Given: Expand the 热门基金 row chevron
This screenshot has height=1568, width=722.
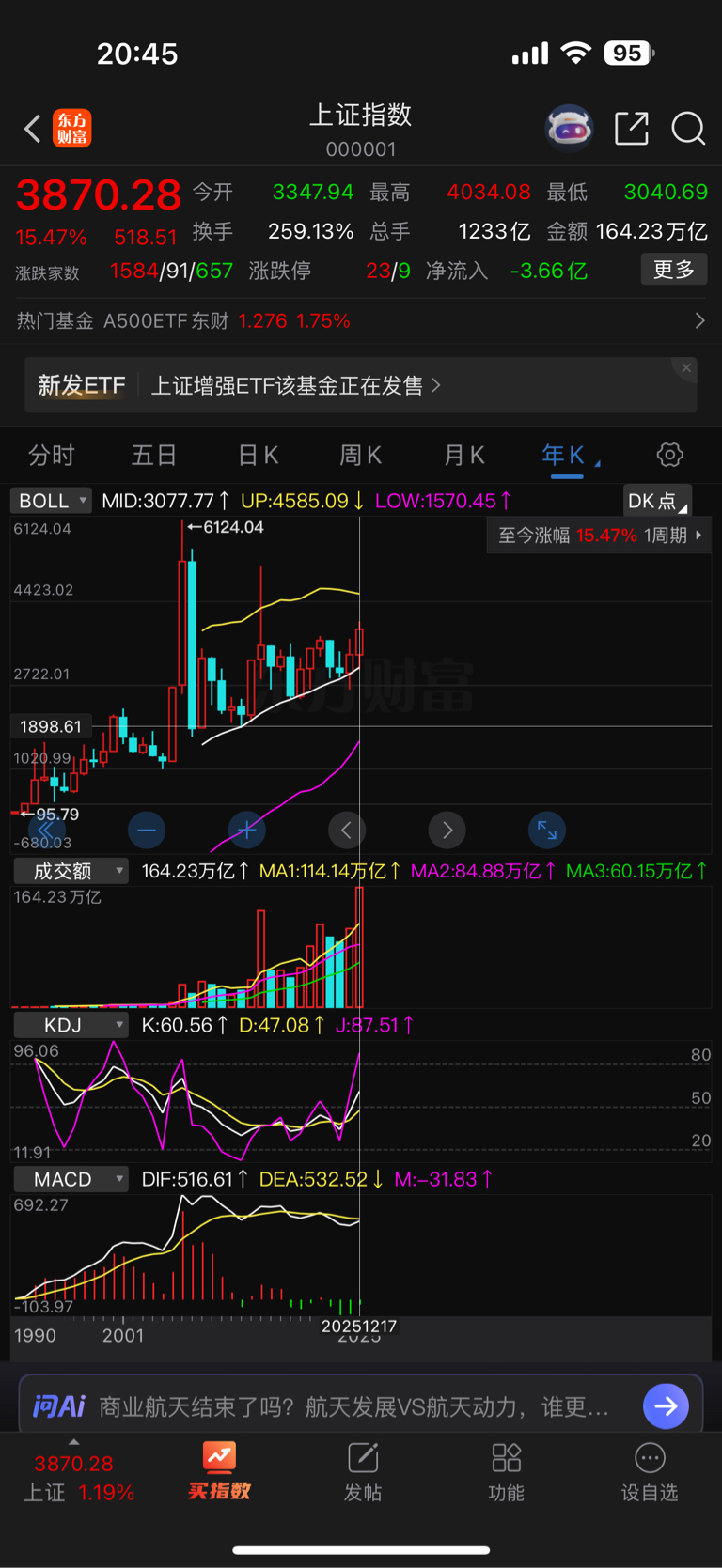Looking at the screenshot, I should click(x=699, y=321).
